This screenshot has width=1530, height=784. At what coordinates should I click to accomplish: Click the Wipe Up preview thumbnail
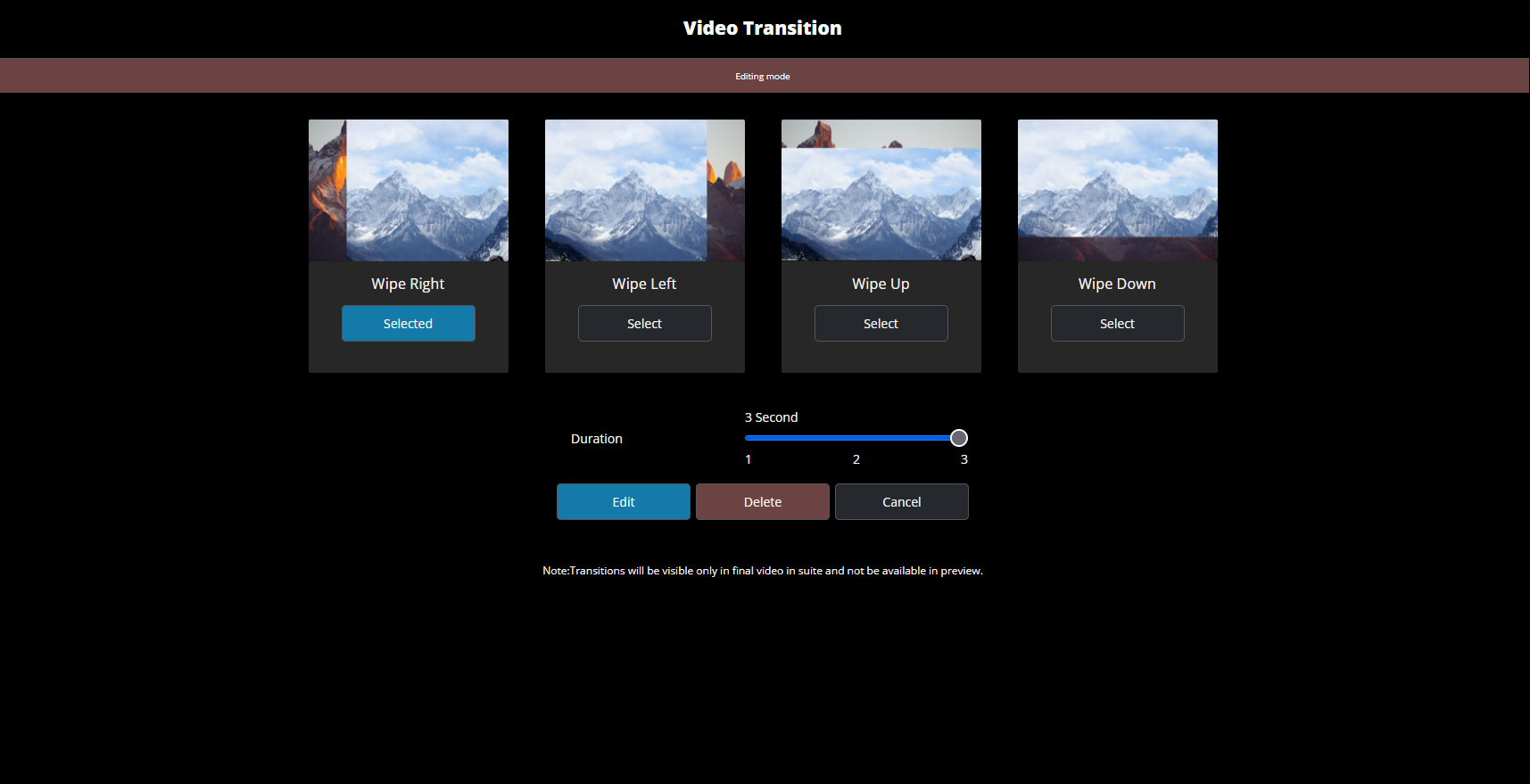(881, 190)
